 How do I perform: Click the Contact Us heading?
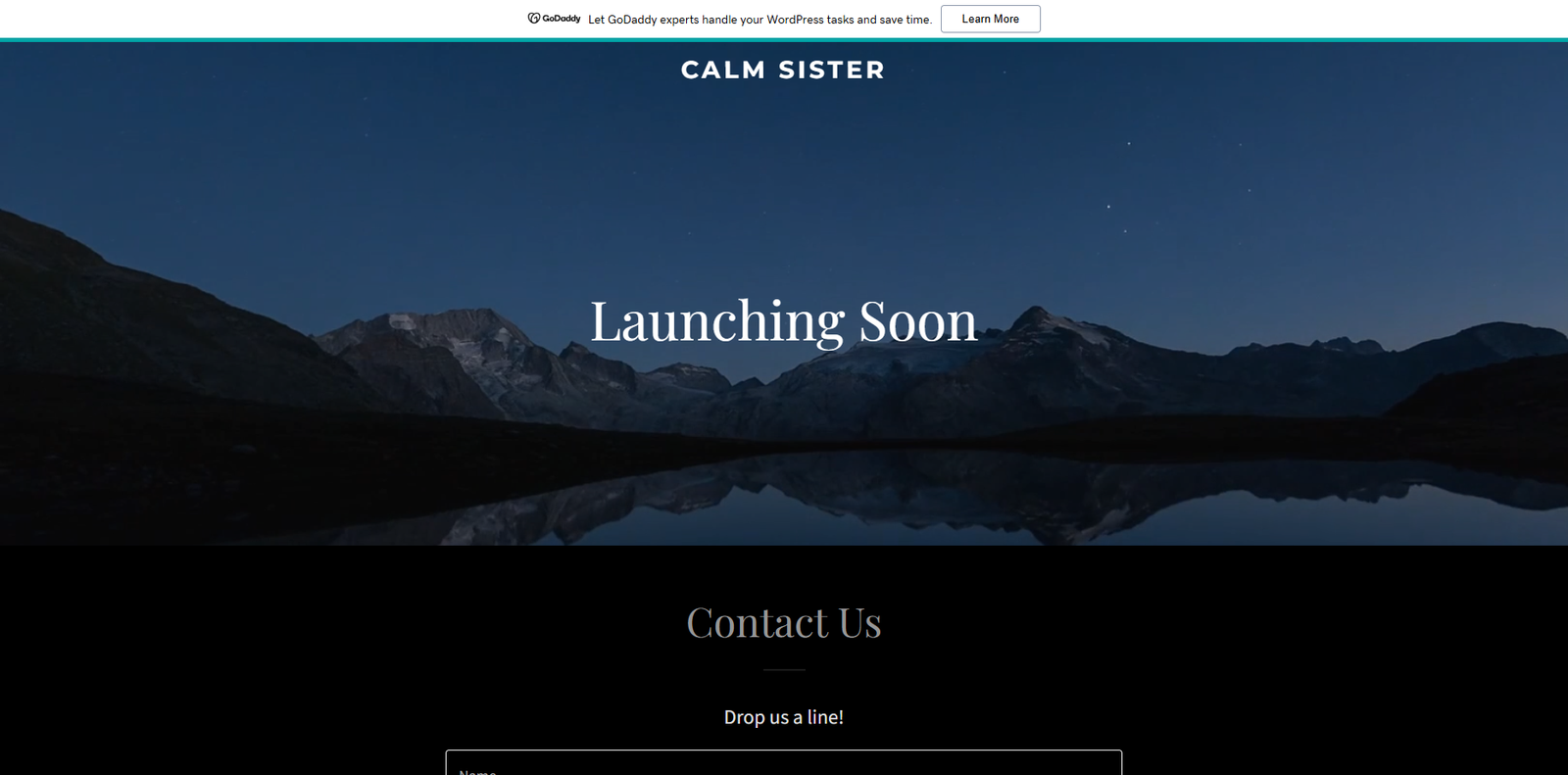784,623
